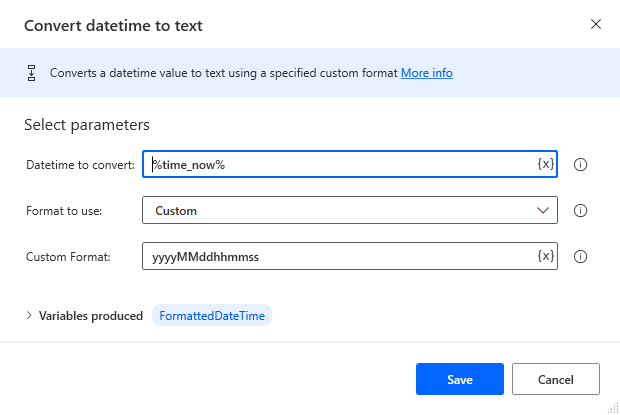The height and width of the screenshot is (415, 620).
Task: Click the Custom Format label
Action: point(68,257)
